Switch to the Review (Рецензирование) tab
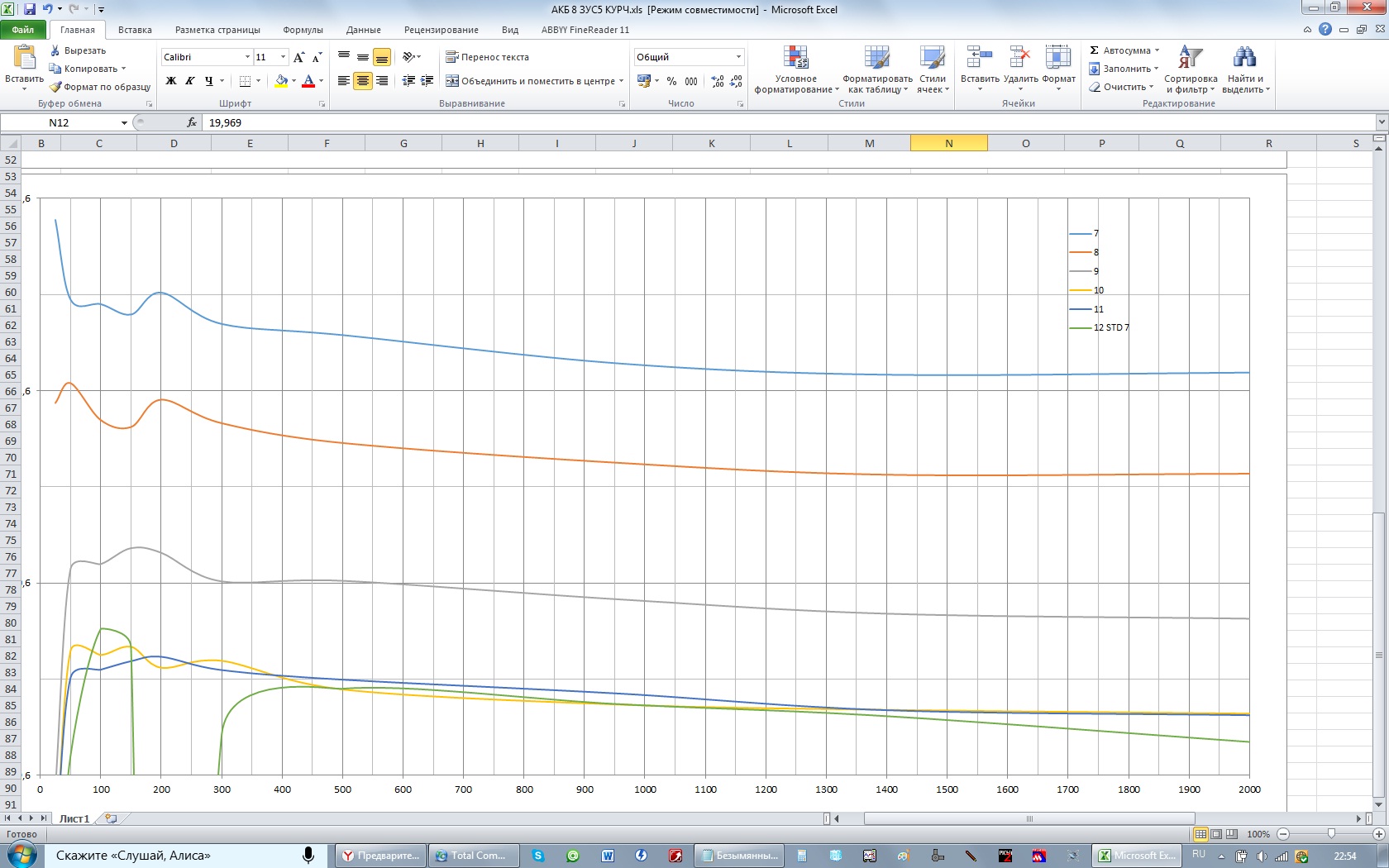The image size is (1389, 868). click(x=441, y=30)
